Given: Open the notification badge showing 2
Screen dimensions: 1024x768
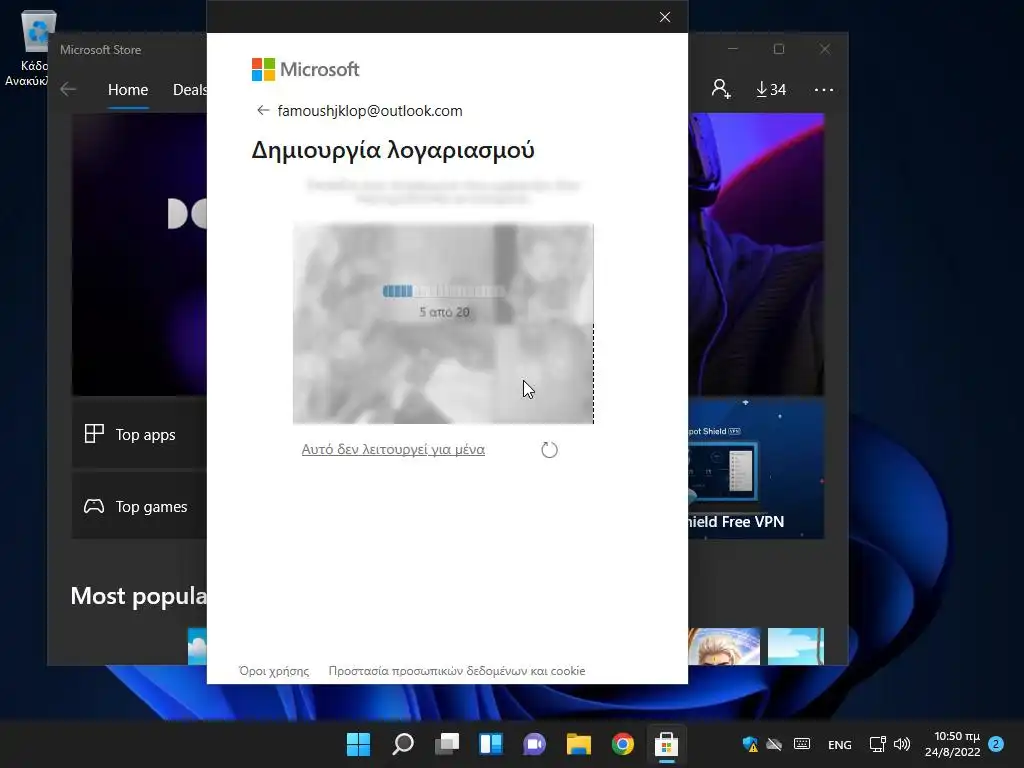Looking at the screenshot, I should click(996, 744).
